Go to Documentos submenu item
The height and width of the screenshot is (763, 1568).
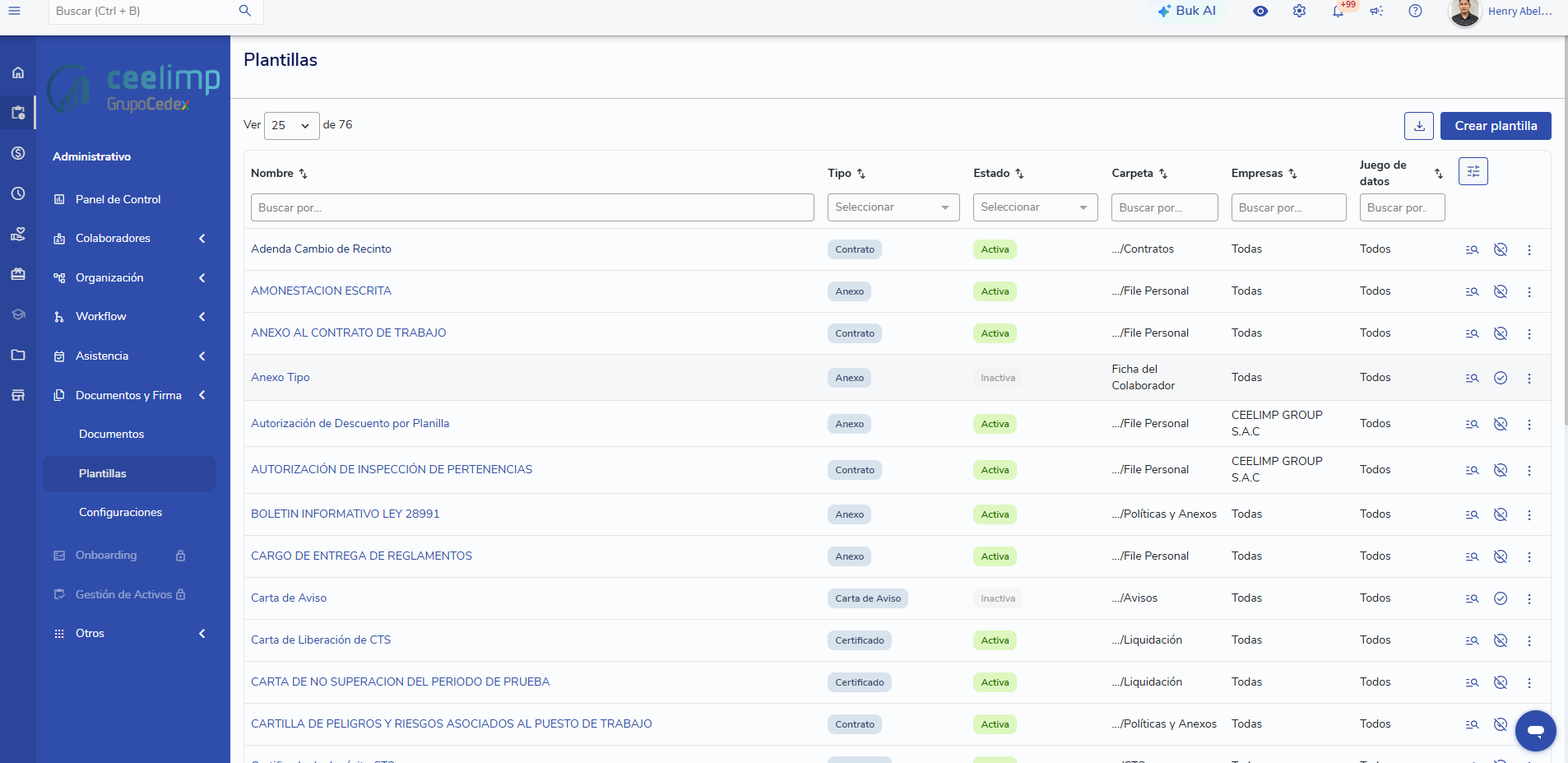pos(111,434)
